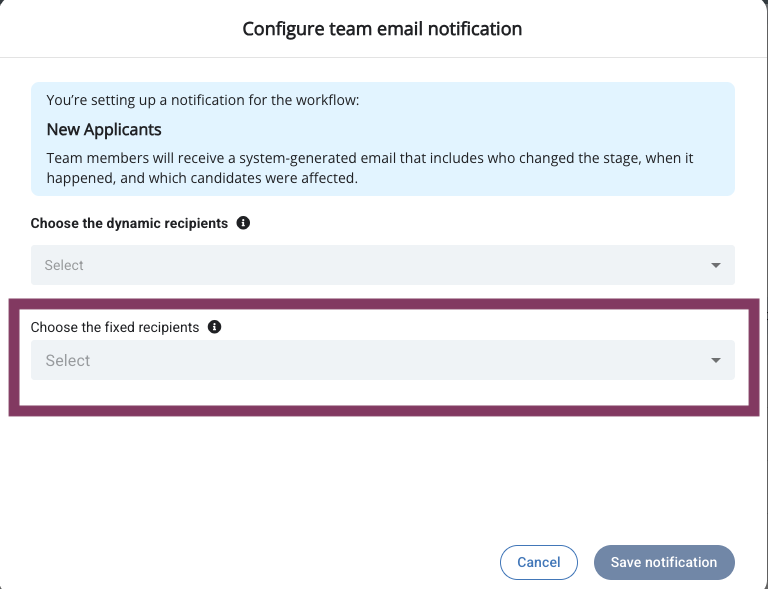Click info icon beside dynamic recipients label
Screen dimensions: 768x589
(x=243, y=223)
